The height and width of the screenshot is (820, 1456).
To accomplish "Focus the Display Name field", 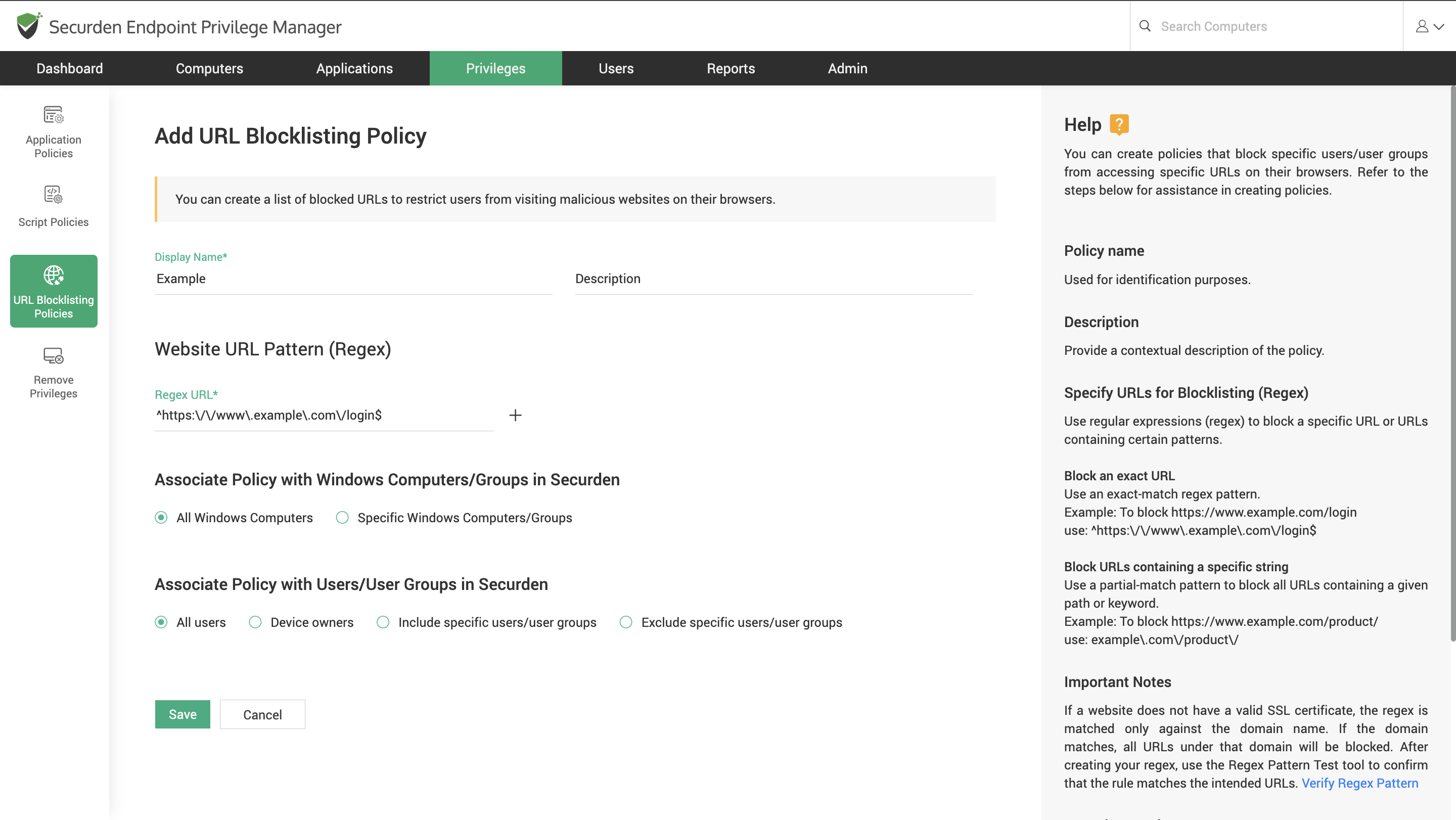I will (x=353, y=279).
